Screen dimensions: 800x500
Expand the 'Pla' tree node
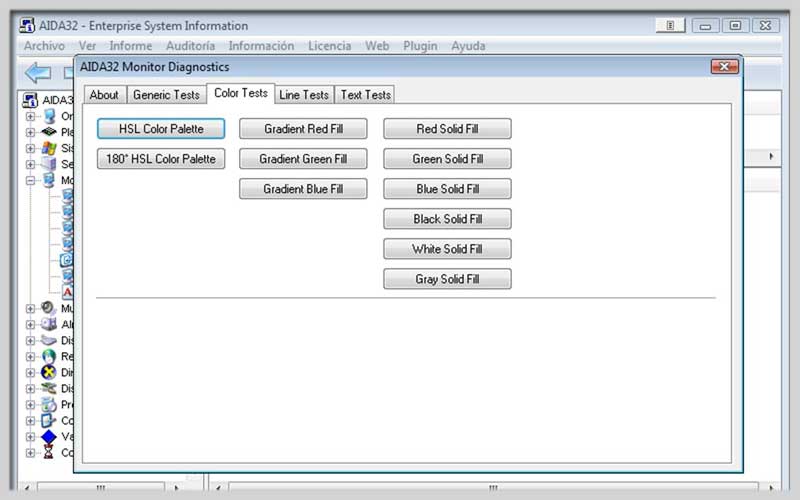coord(31,132)
